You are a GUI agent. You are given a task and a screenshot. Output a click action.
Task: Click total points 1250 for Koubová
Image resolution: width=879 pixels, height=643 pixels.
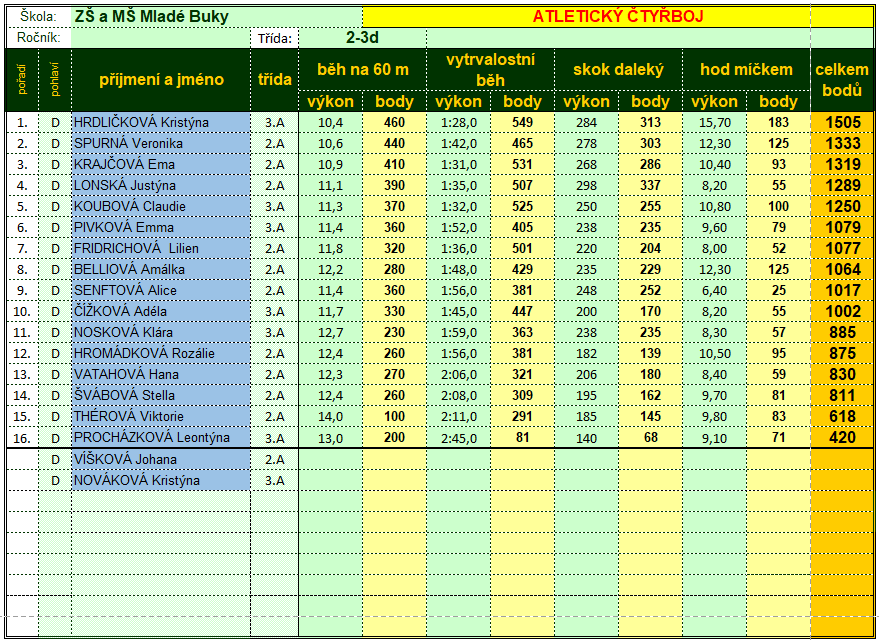(x=842, y=207)
